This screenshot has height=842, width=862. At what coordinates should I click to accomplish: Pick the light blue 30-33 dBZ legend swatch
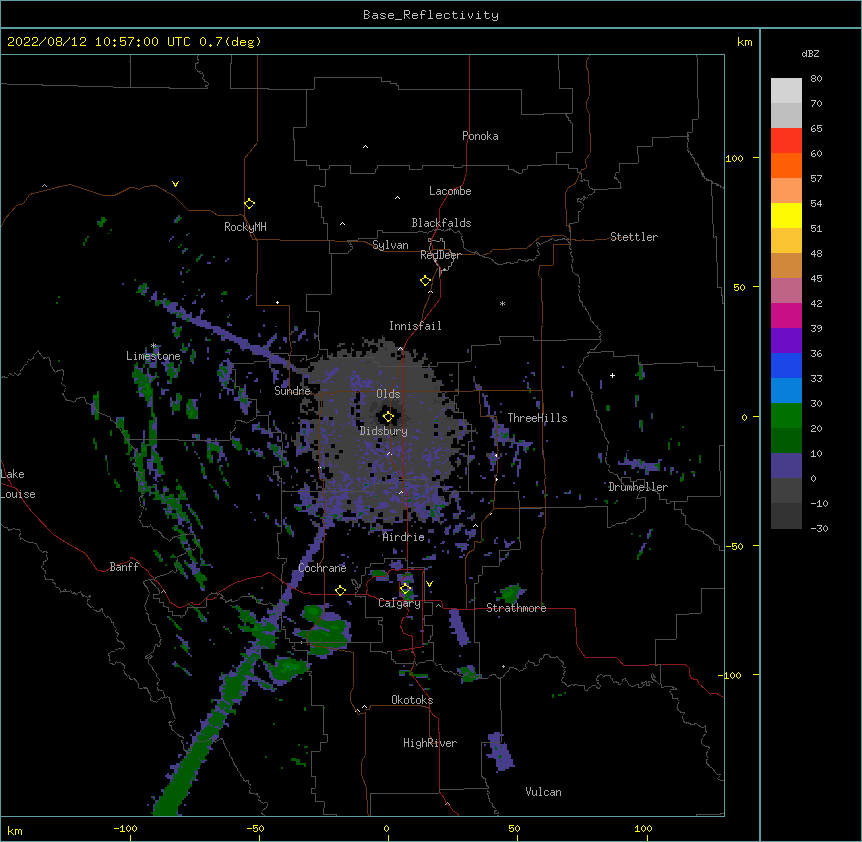786,391
